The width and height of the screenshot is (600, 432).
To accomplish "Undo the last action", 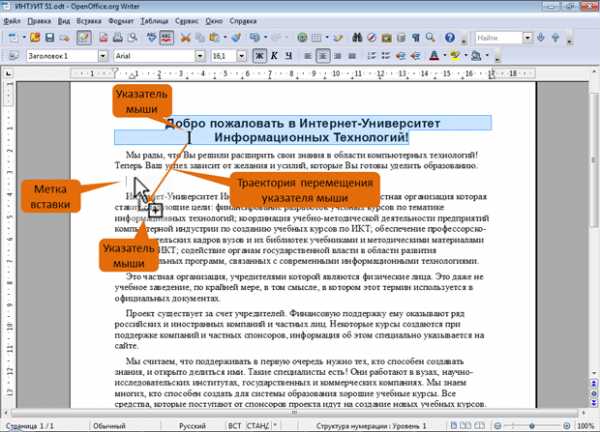I will pos(254,37).
